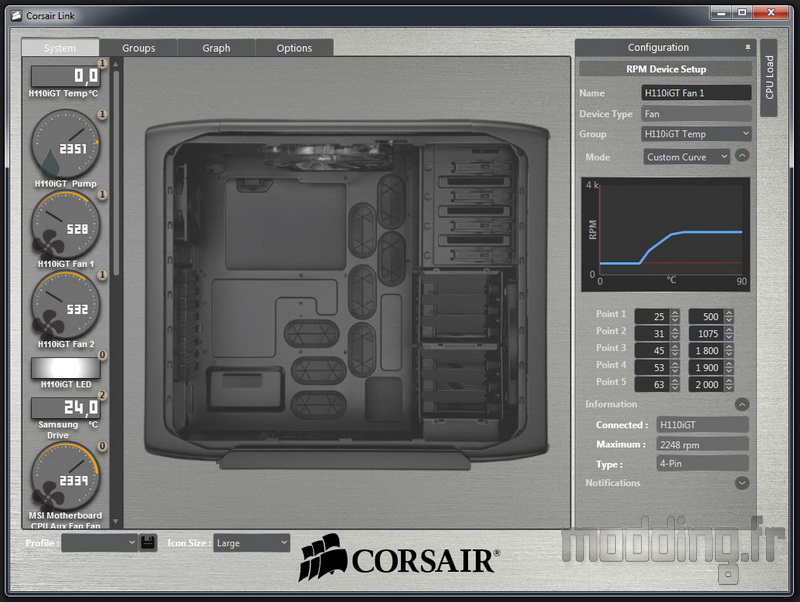Select the H110iGT LED device tile
This screenshot has width=800, height=602.
pyautogui.click(x=66, y=367)
